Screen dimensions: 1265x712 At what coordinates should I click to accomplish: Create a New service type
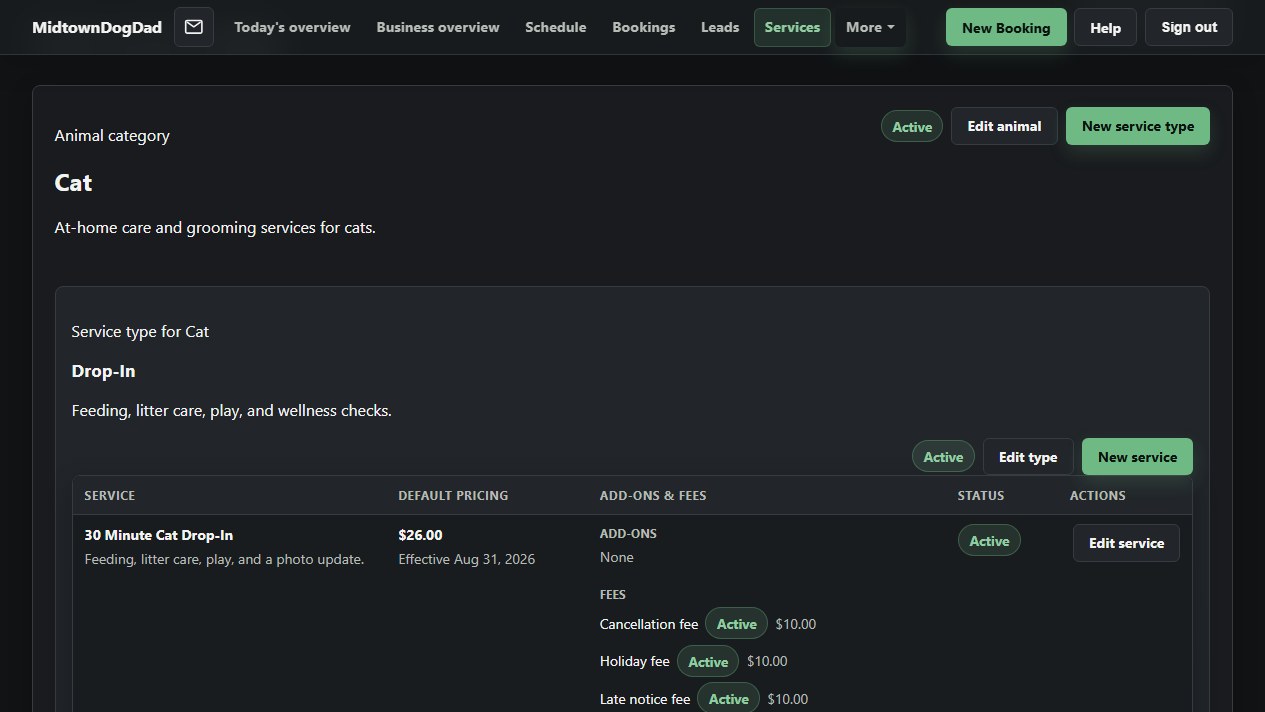tap(1138, 126)
